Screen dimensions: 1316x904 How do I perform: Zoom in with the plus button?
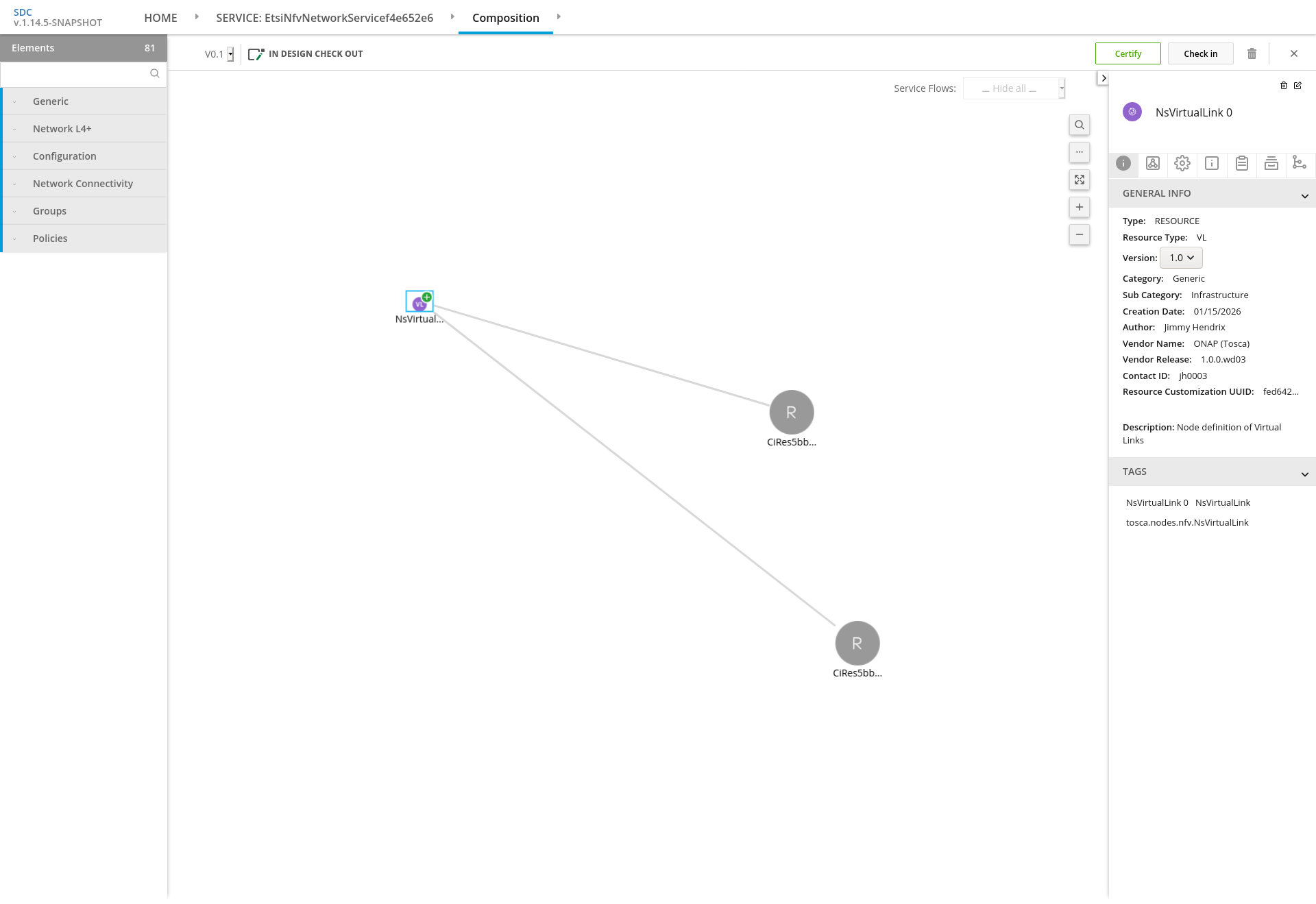point(1079,207)
